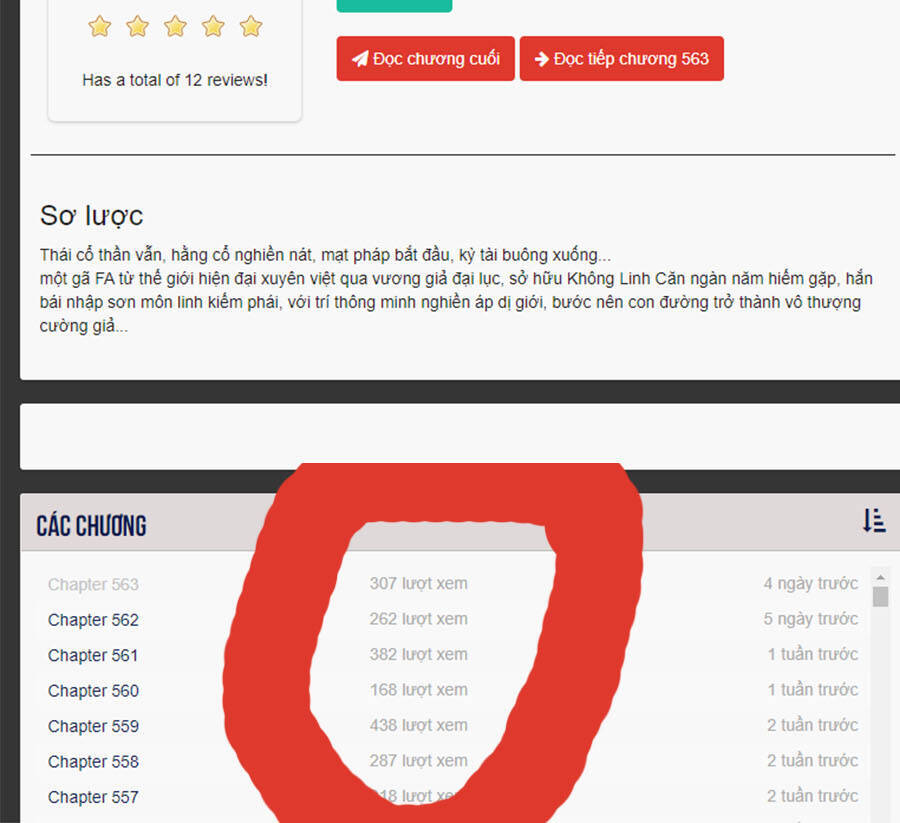The width and height of the screenshot is (900, 823).
Task: Give a five-star rating using the last star
Action: coord(251,27)
